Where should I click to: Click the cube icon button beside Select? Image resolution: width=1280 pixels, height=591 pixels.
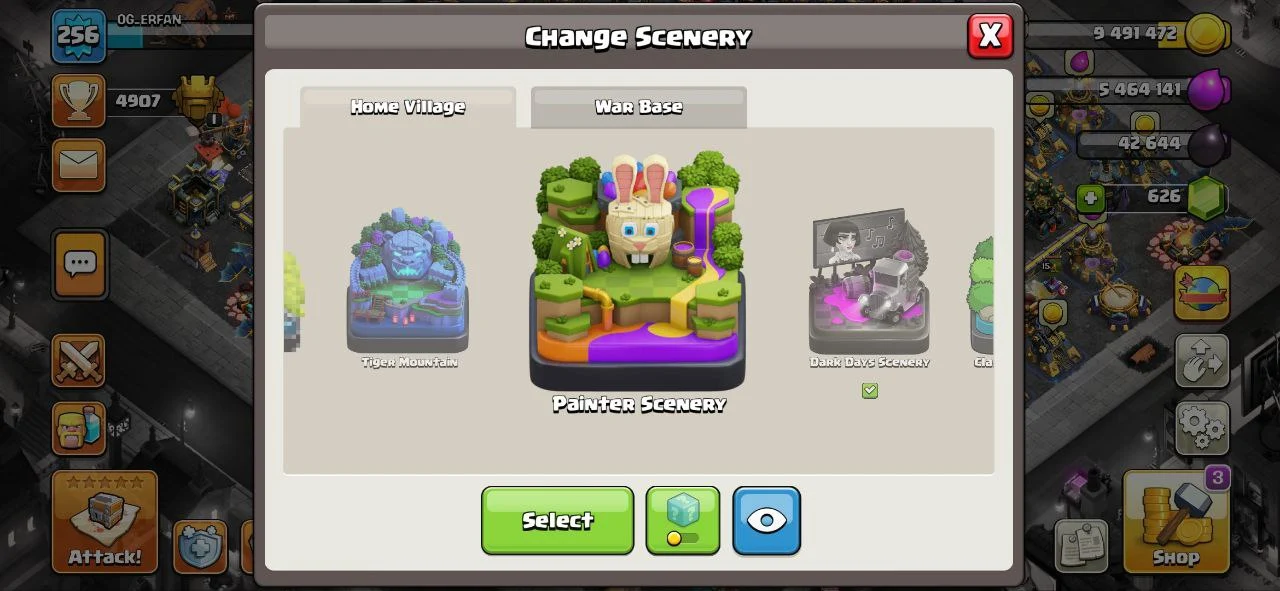click(x=683, y=520)
